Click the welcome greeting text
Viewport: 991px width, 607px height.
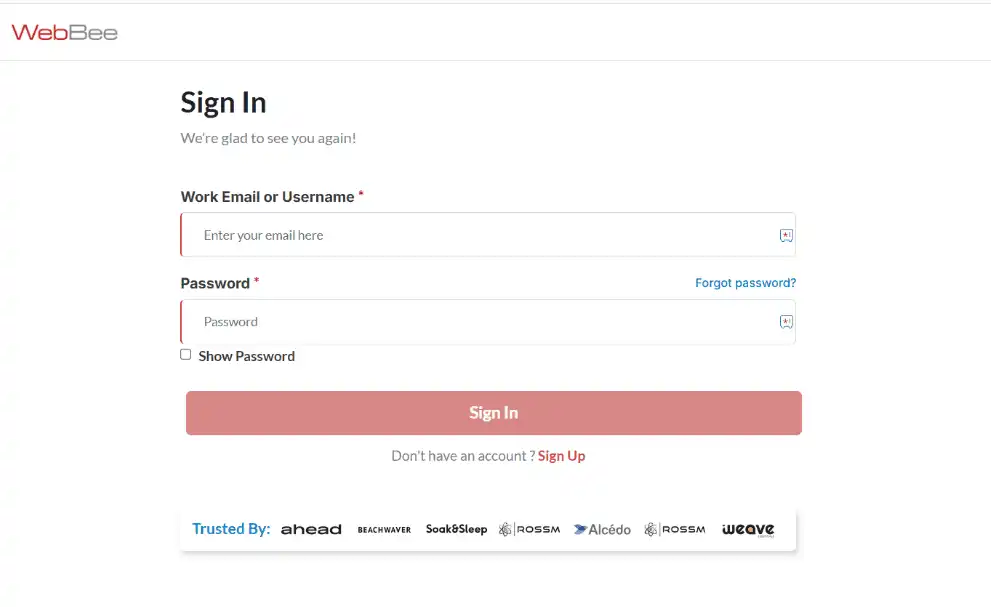(268, 137)
